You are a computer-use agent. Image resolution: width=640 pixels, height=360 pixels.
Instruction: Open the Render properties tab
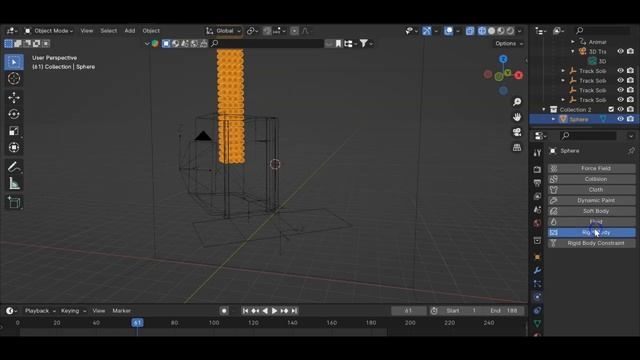point(537,169)
